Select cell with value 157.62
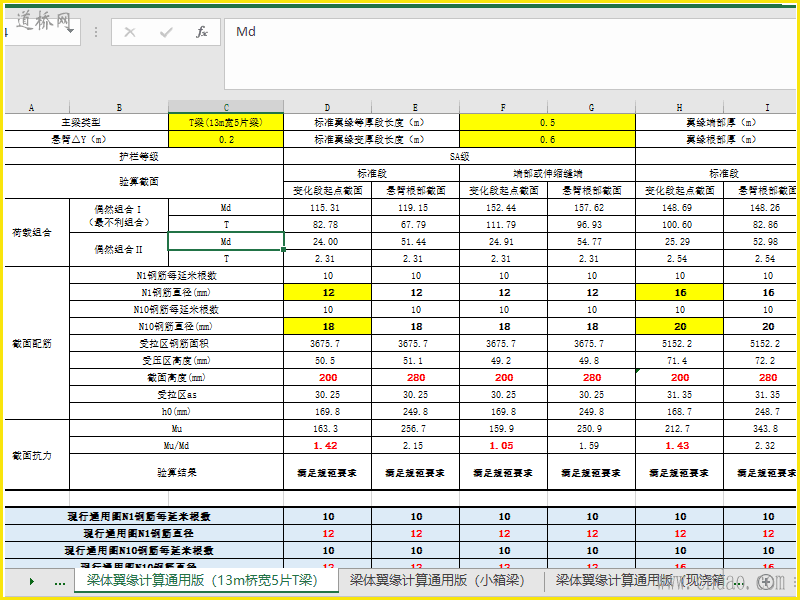The width and height of the screenshot is (800, 600). (x=591, y=208)
